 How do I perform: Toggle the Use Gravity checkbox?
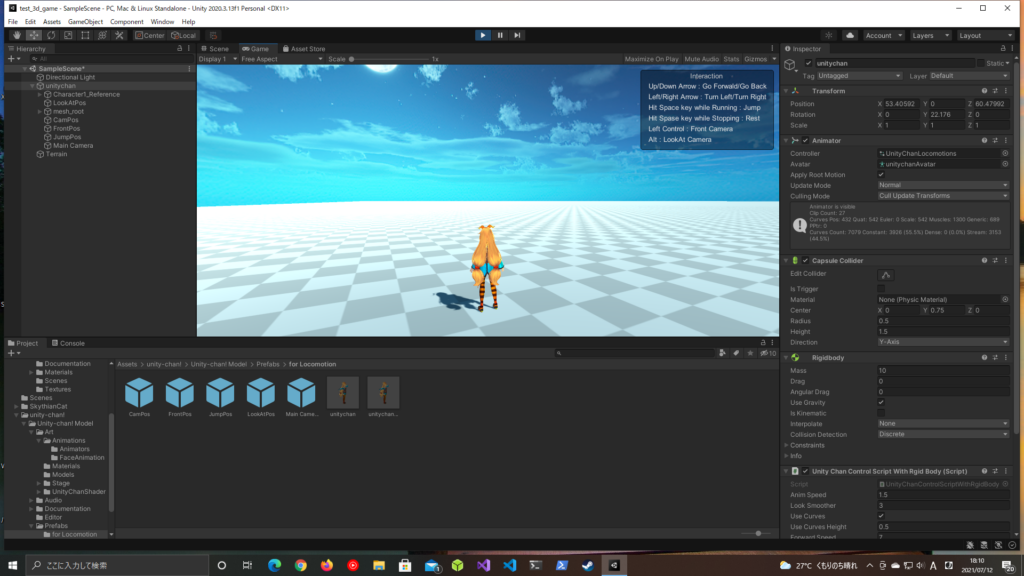[x=881, y=402]
